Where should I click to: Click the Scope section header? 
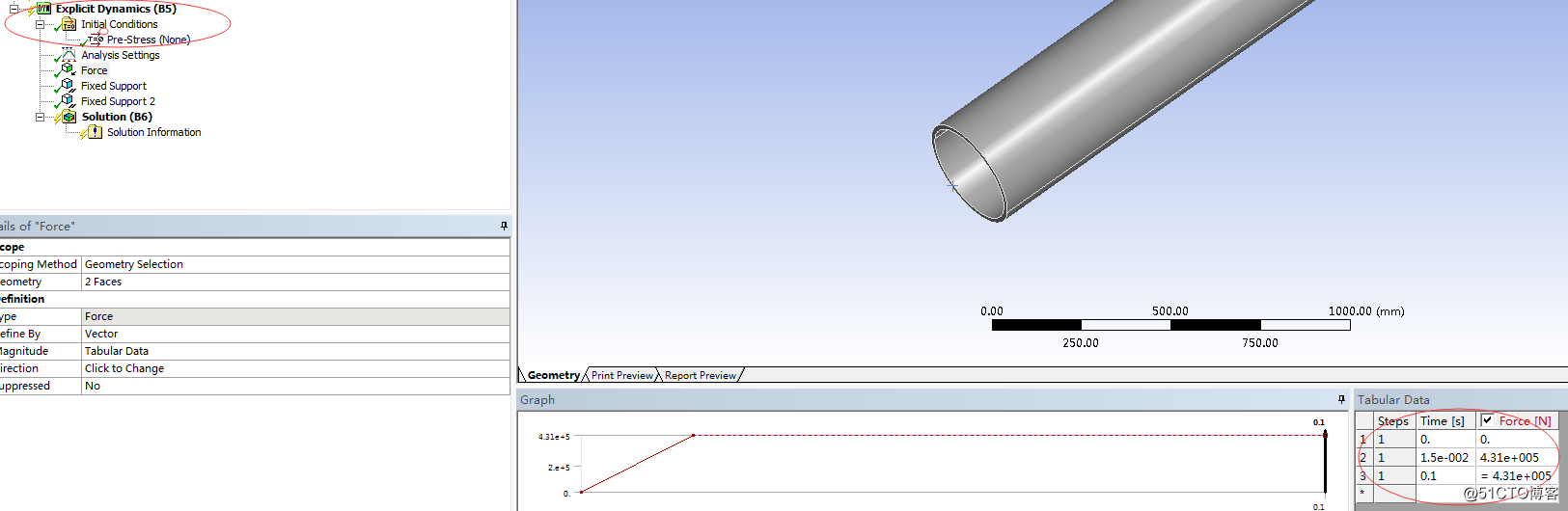click(255, 247)
